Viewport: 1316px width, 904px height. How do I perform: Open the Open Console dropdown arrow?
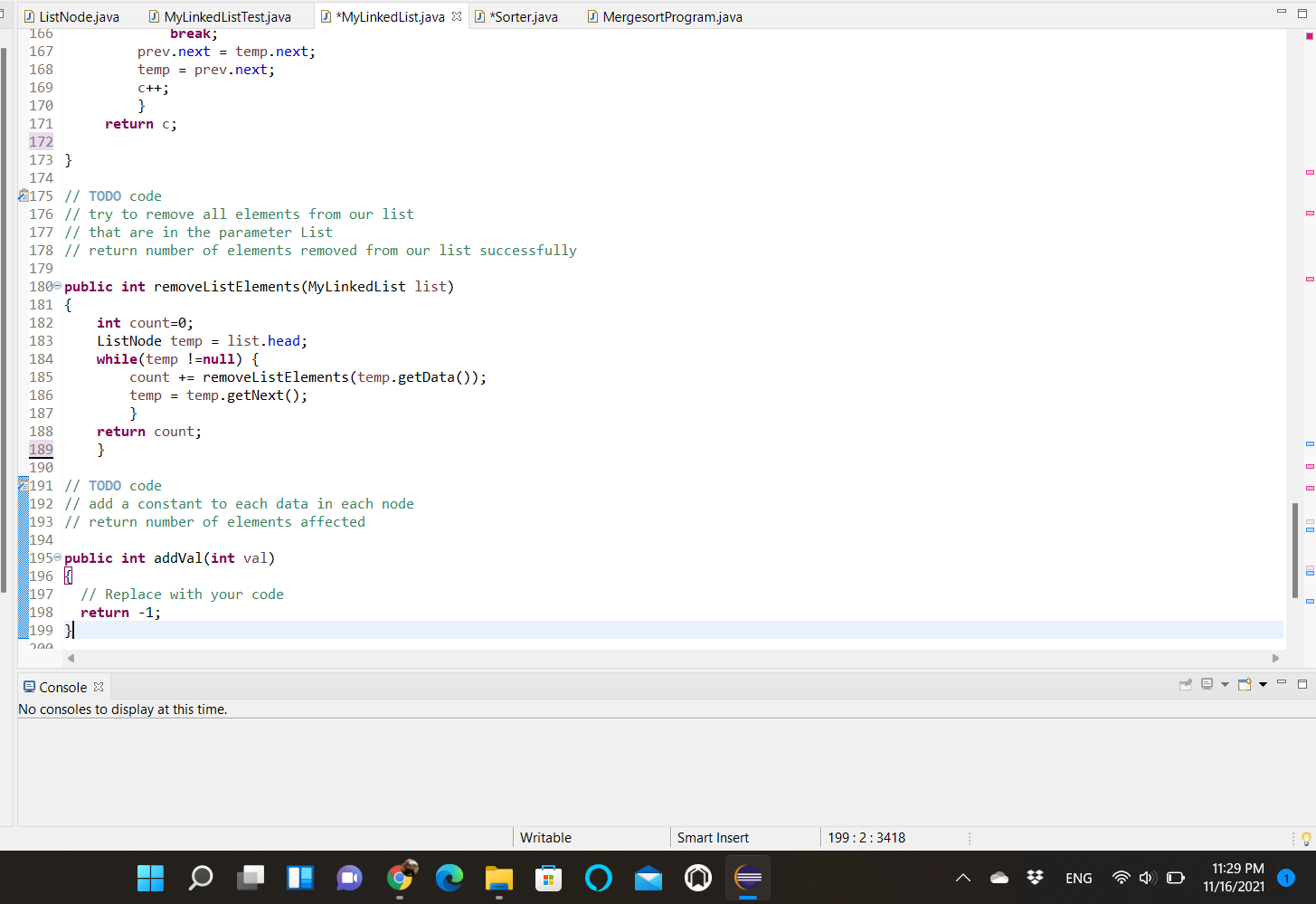click(1263, 684)
